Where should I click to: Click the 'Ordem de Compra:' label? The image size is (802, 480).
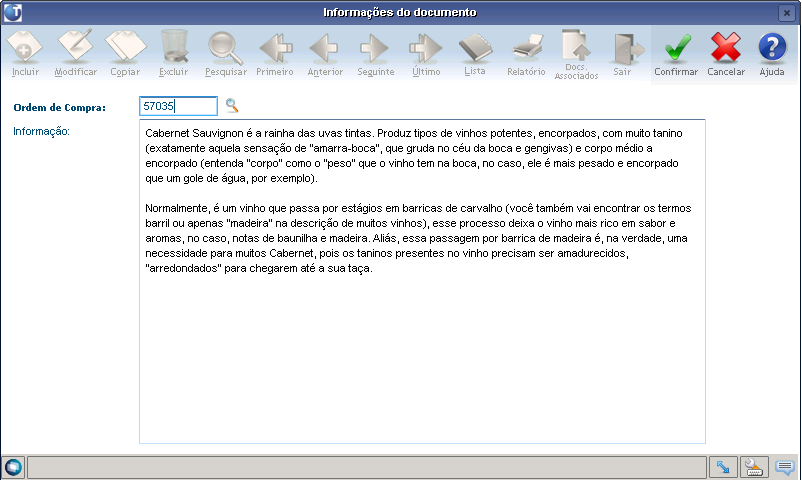click(x=59, y=107)
